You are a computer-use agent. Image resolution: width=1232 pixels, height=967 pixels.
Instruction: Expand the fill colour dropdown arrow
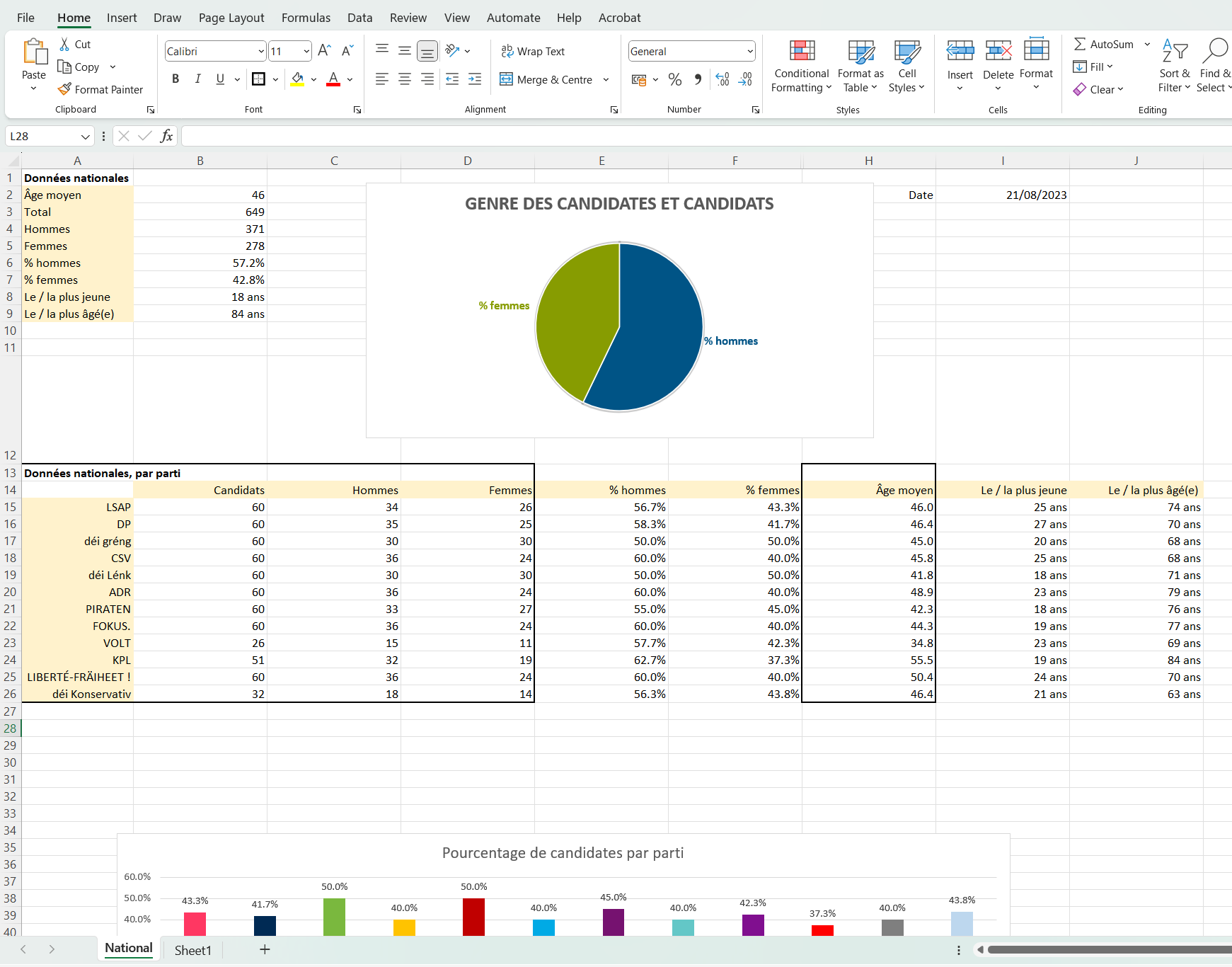313,79
